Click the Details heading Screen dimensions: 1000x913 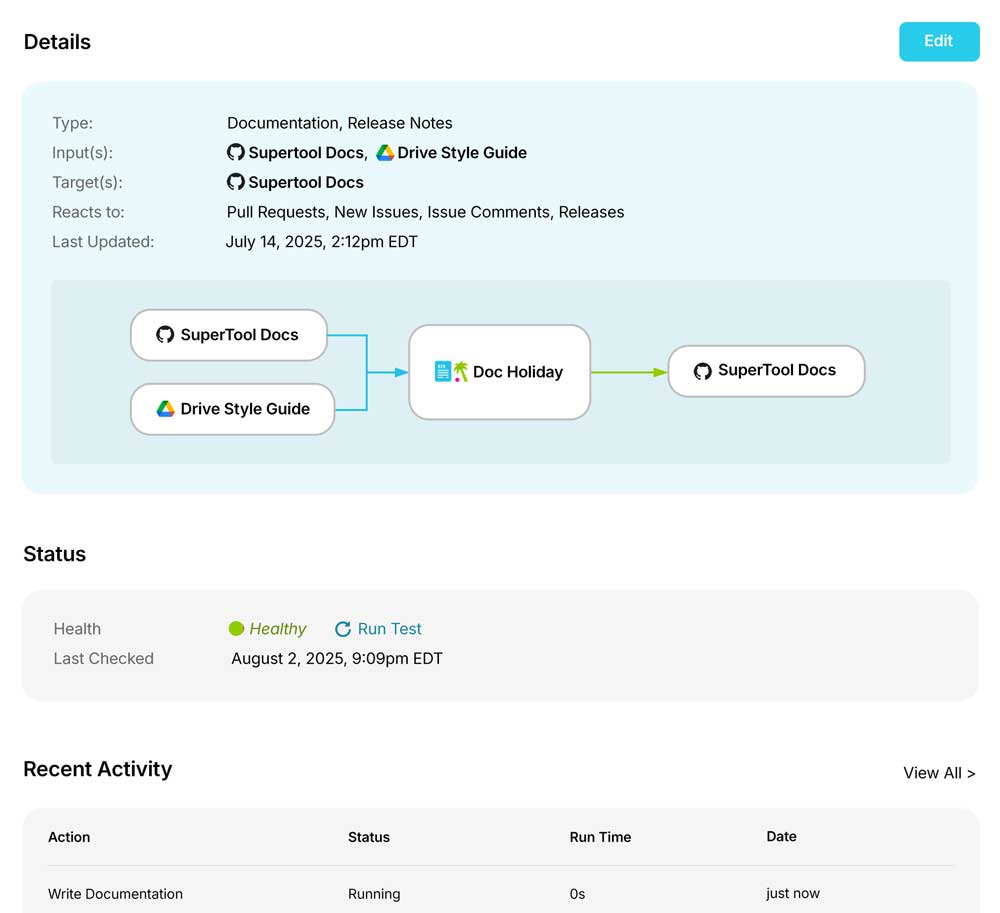57,42
